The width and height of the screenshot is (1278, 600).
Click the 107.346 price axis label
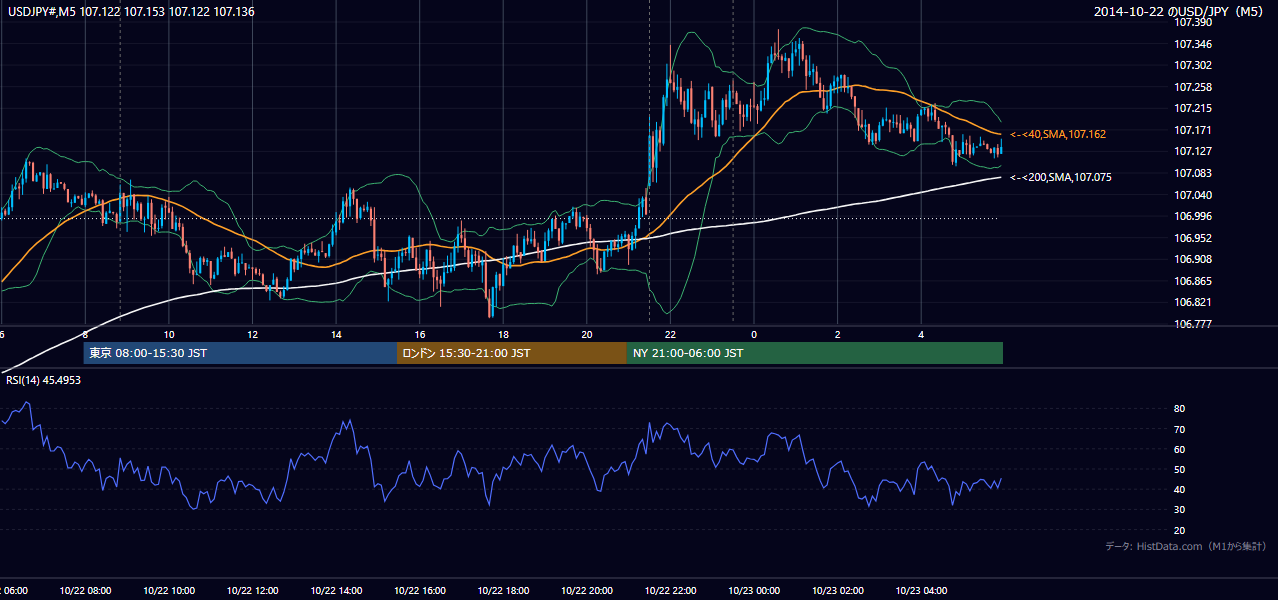click(x=1192, y=44)
